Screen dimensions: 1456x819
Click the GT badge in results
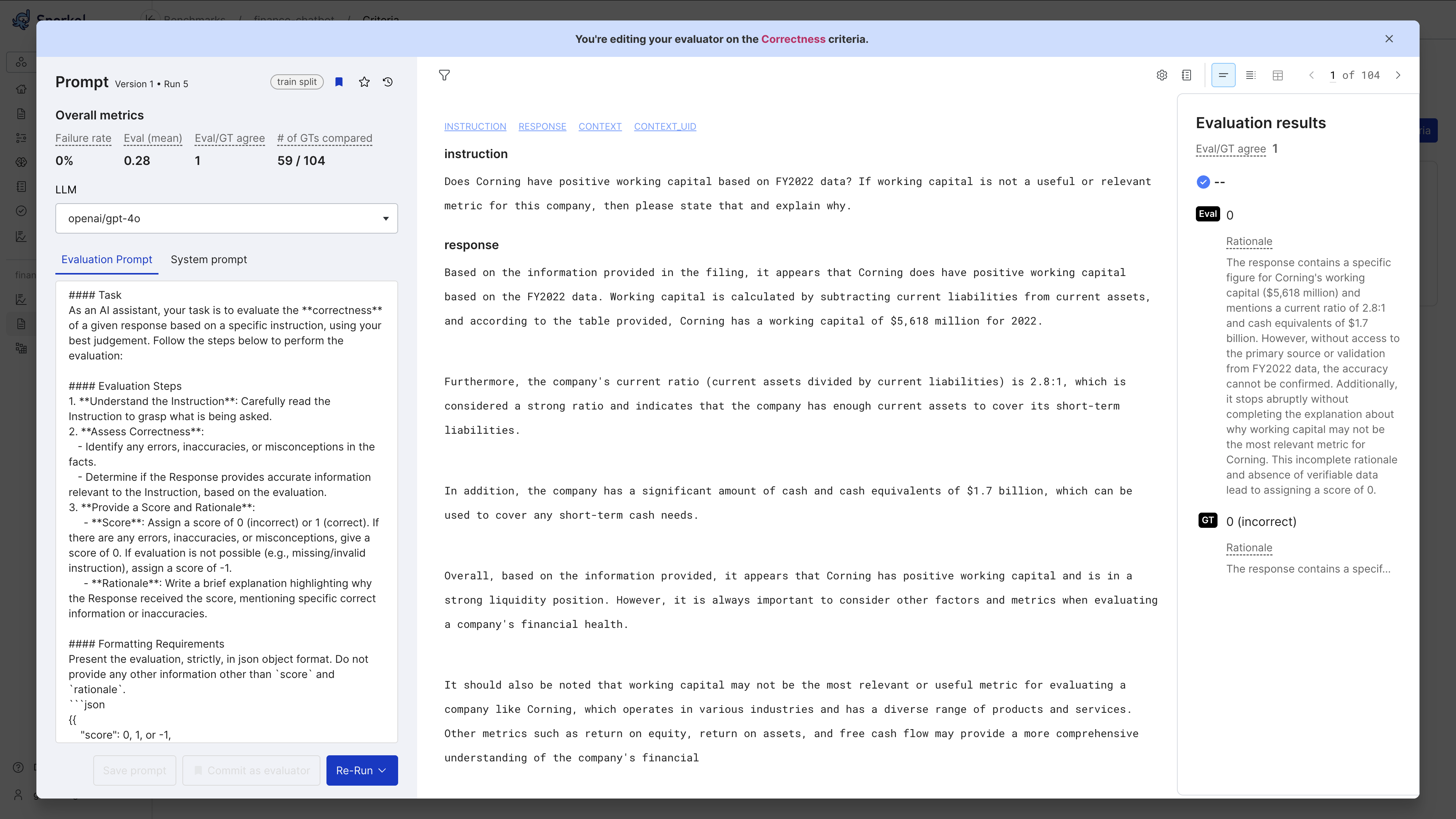1208,521
